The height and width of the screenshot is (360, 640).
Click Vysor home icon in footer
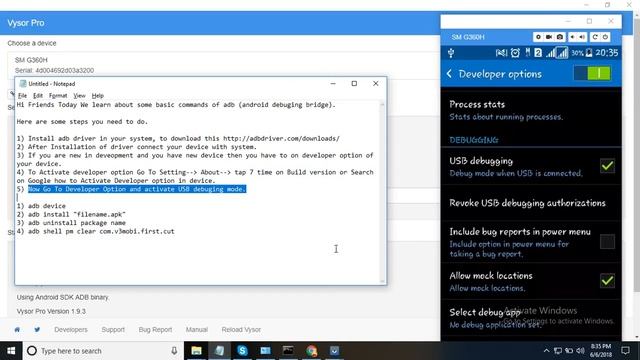coord(17,329)
